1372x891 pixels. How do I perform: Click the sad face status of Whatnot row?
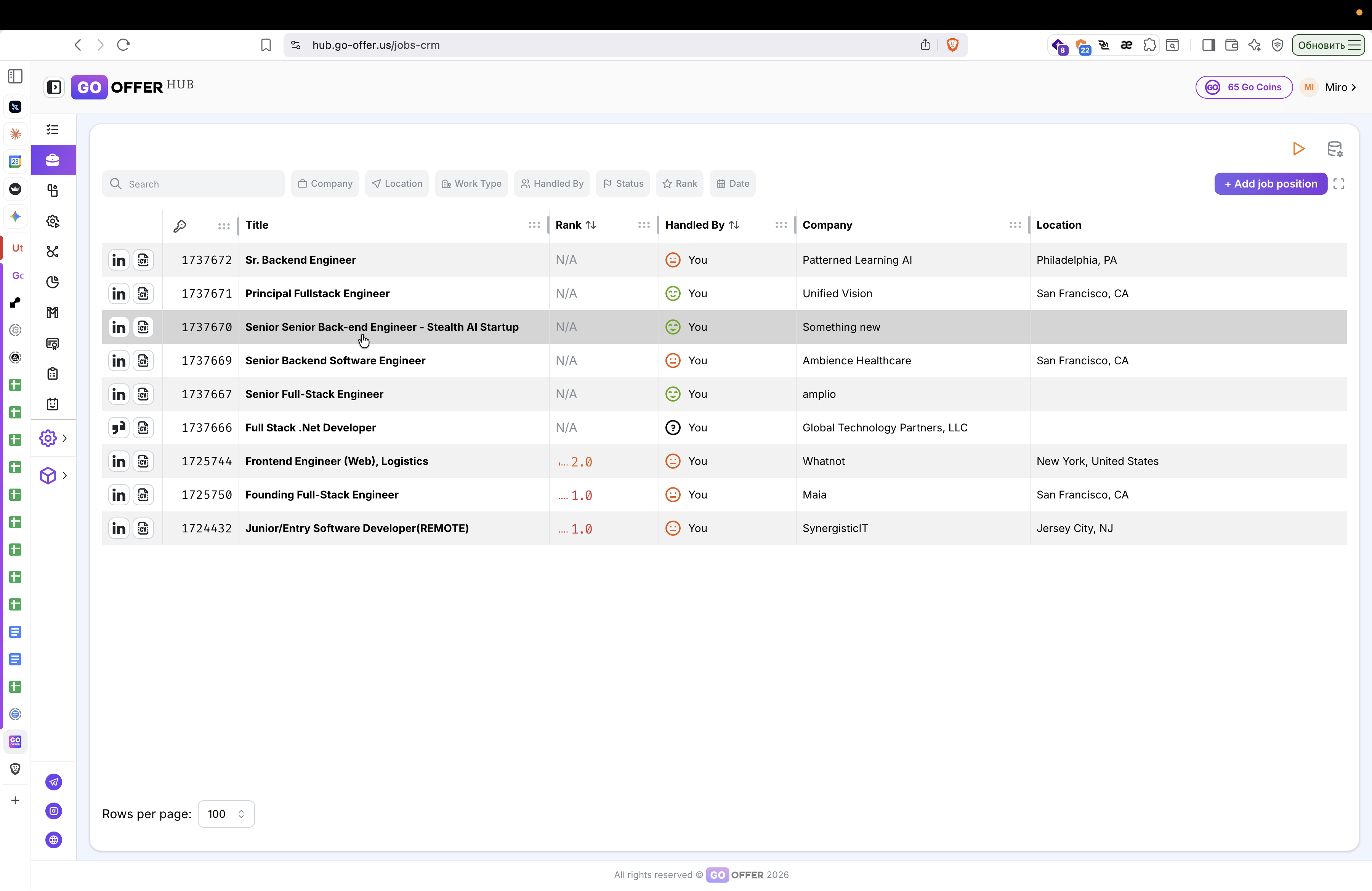(673, 462)
